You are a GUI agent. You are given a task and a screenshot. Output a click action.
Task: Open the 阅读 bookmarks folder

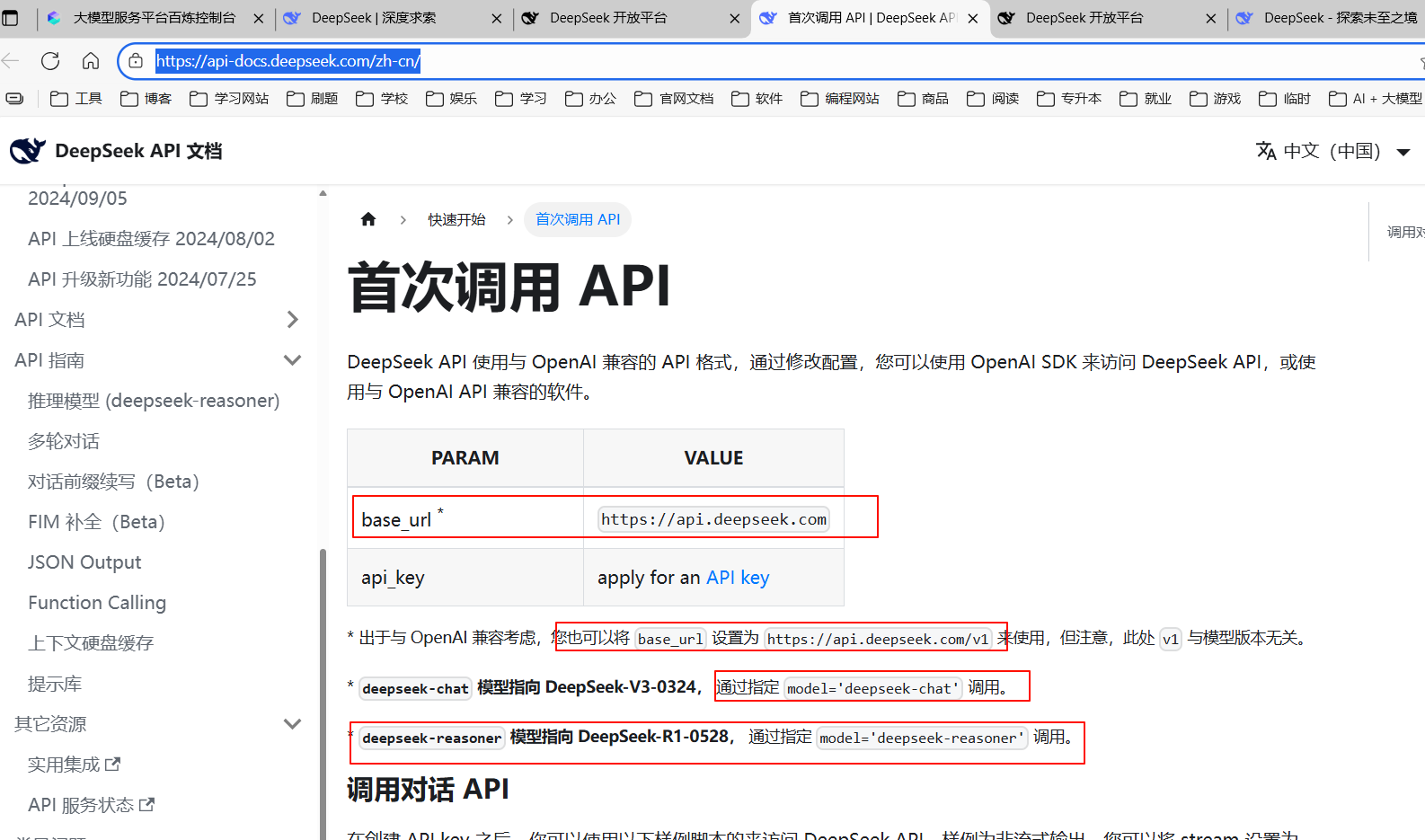tap(993, 99)
